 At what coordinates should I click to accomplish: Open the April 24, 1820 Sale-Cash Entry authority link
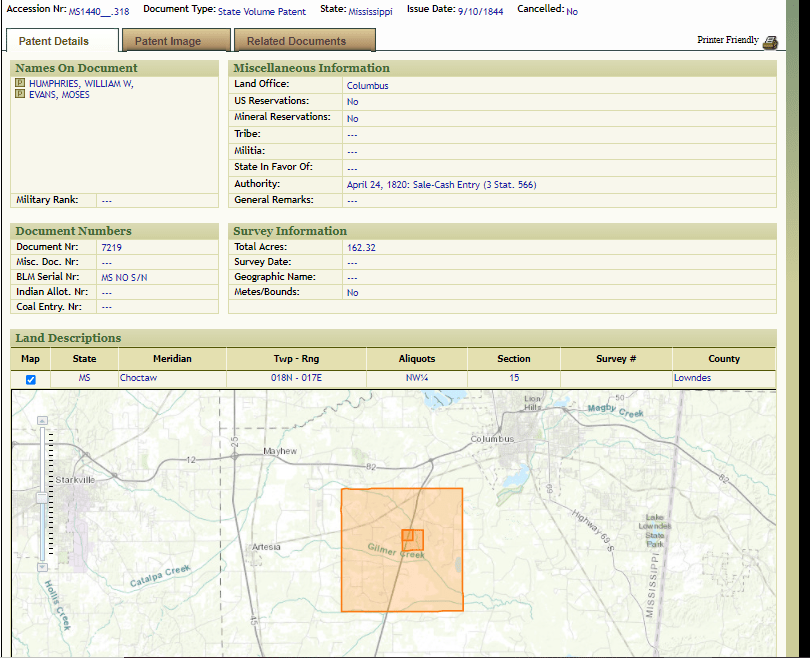coord(441,185)
